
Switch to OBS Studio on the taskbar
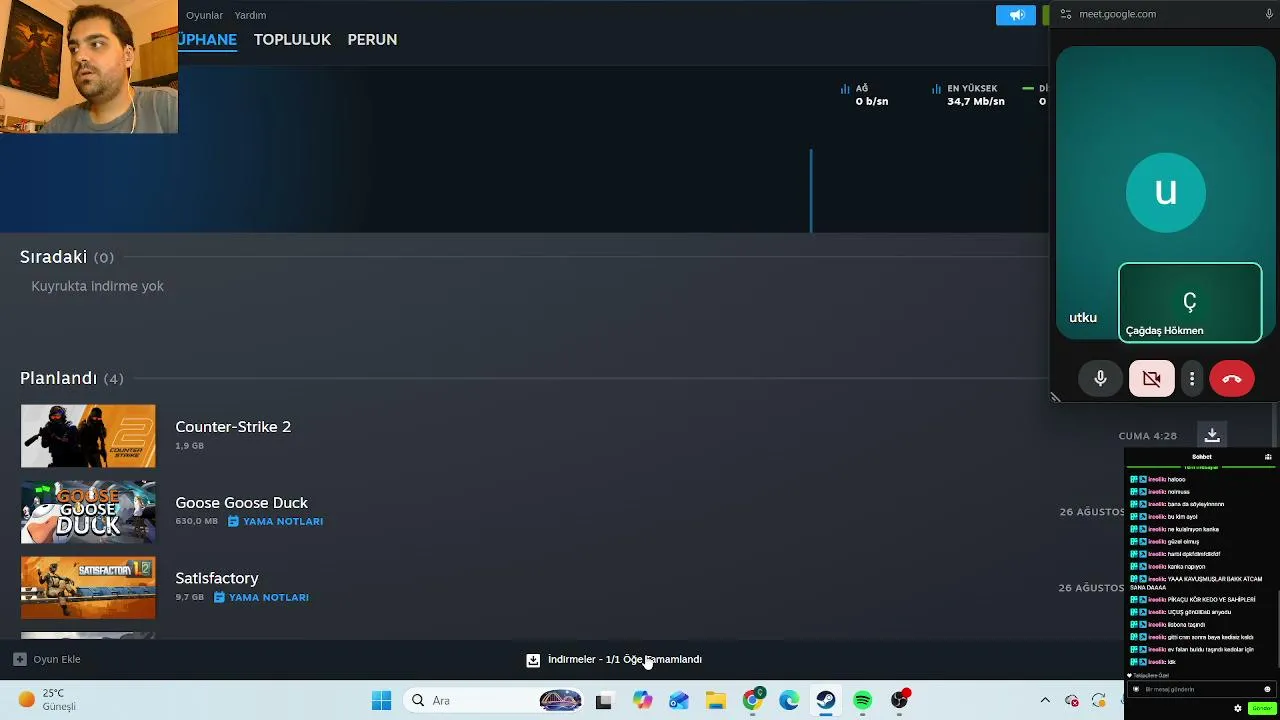pyautogui.click(x=899, y=701)
